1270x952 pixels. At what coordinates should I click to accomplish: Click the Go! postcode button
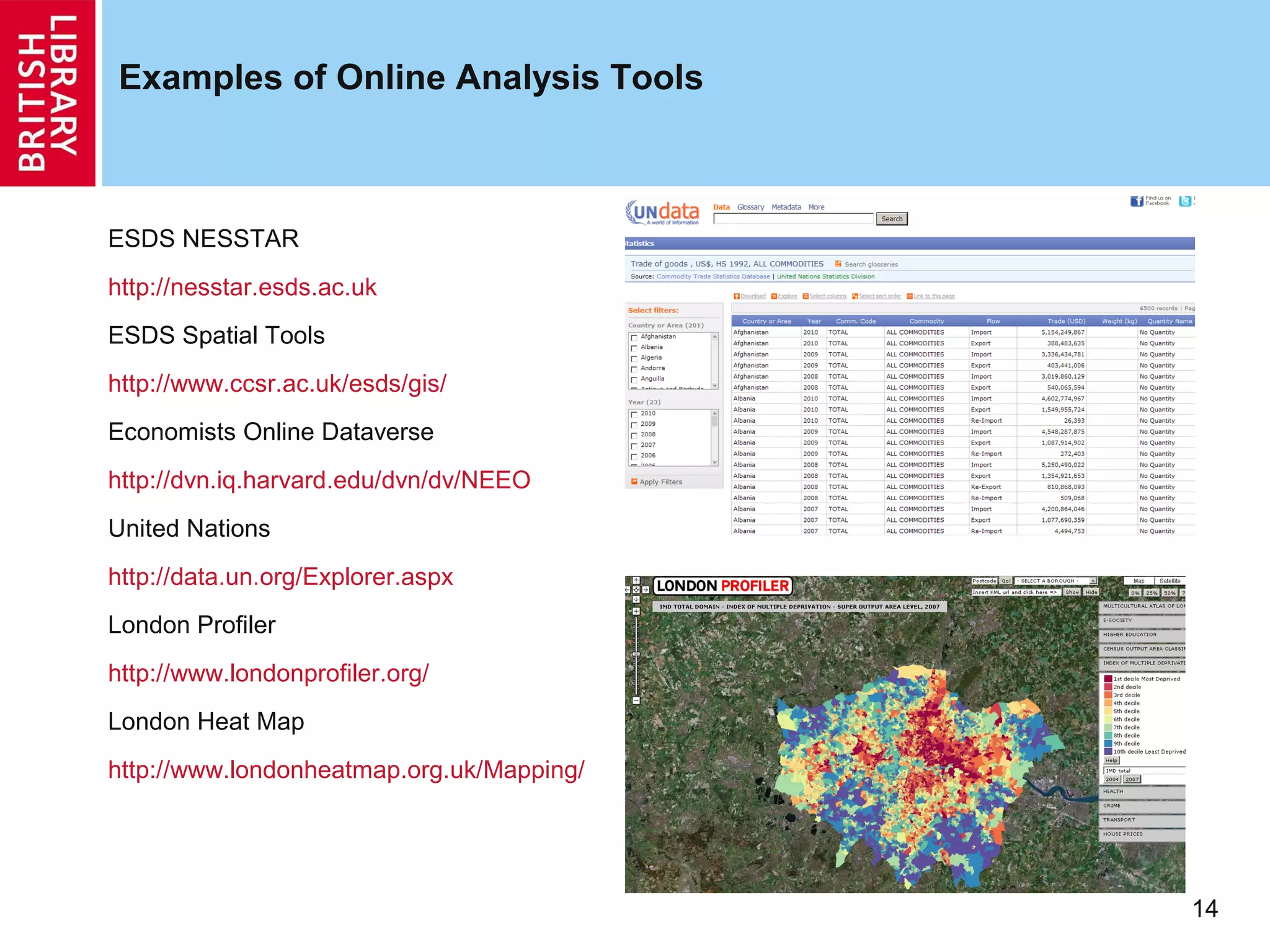(x=1006, y=581)
